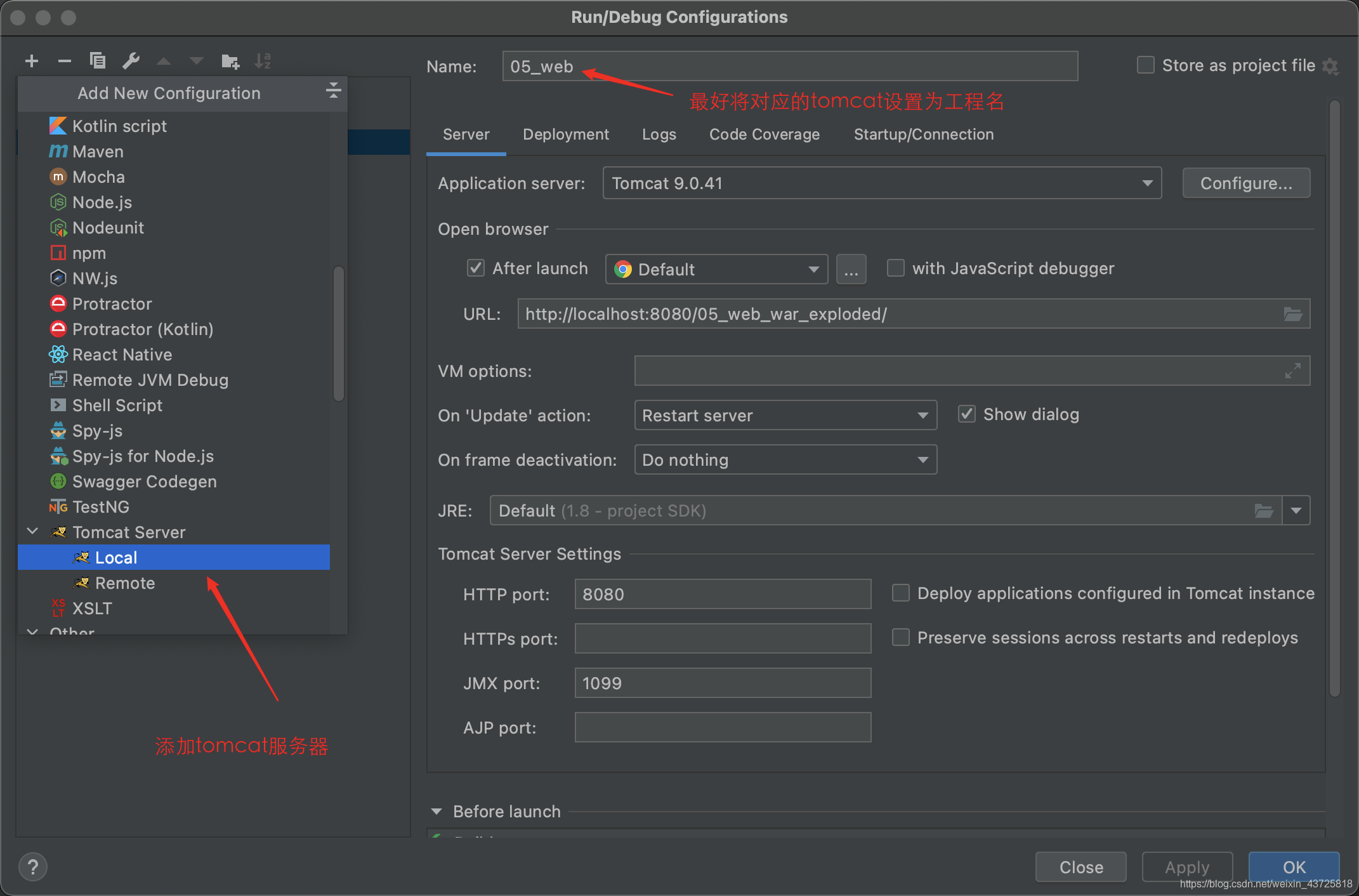Select npm configuration type
The image size is (1359, 896).
coord(174,253)
